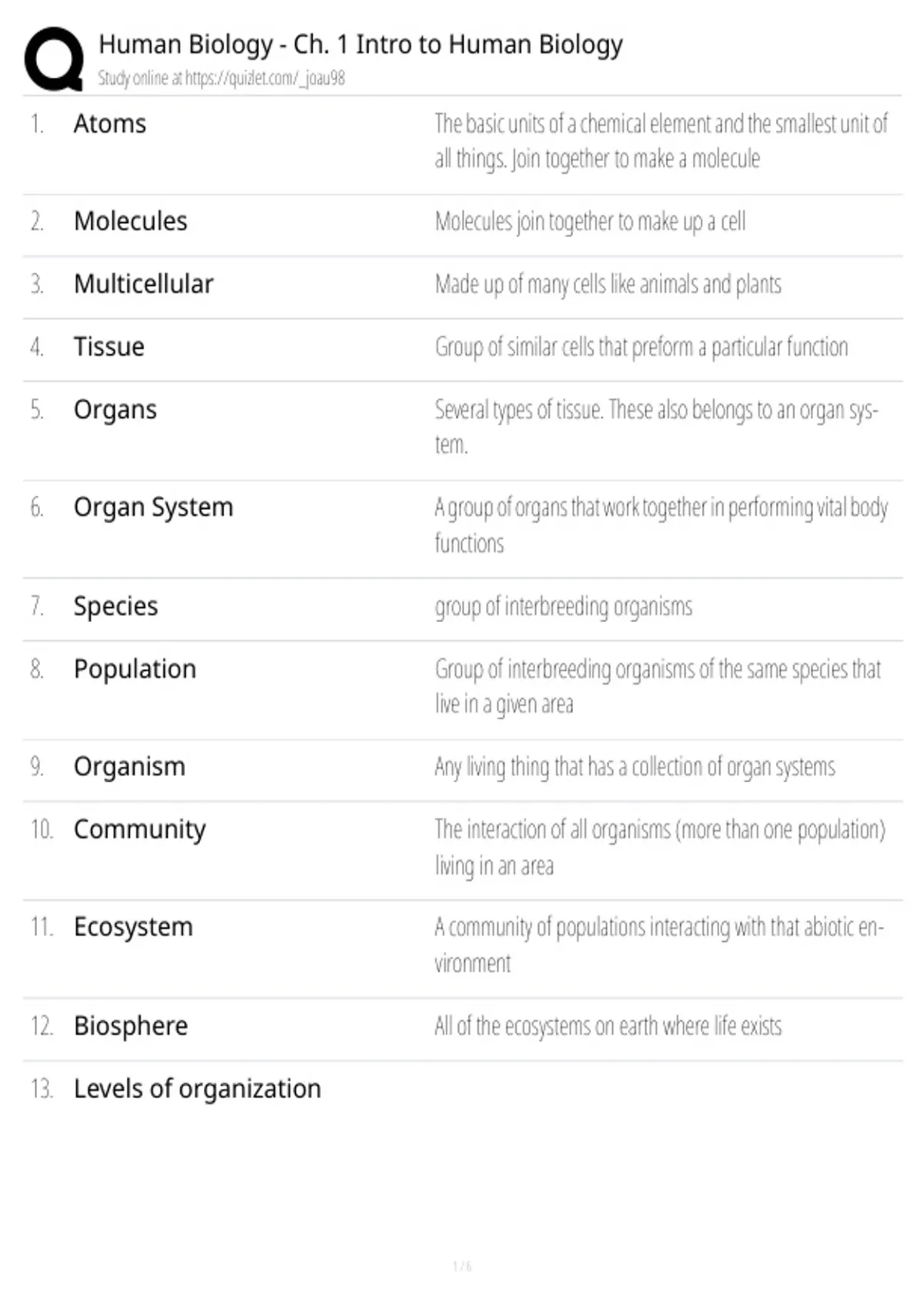
Task: Click the Community term
Action: (139, 830)
